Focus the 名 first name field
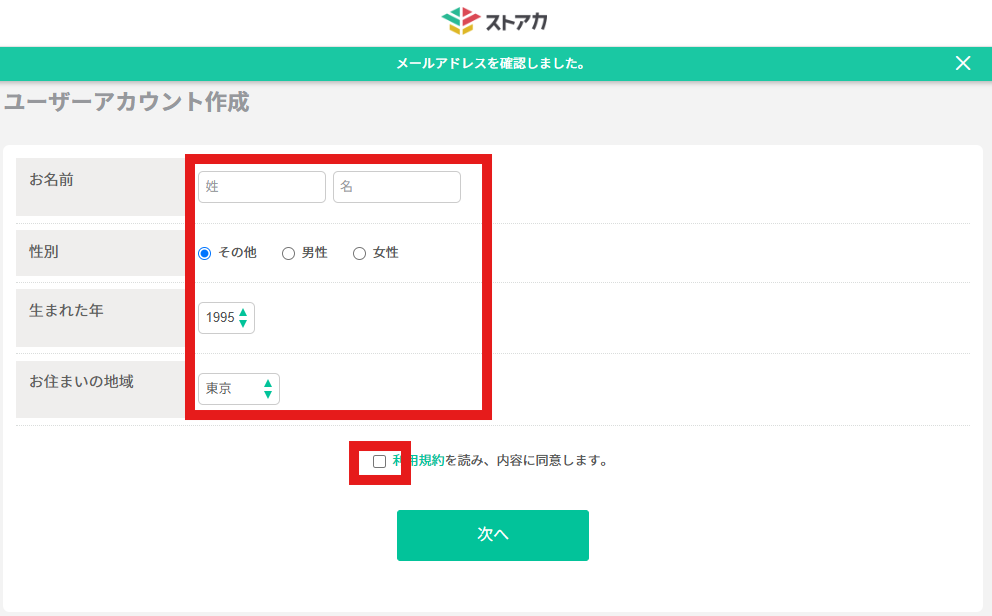Viewport: 992px width, 616px height. point(397,187)
